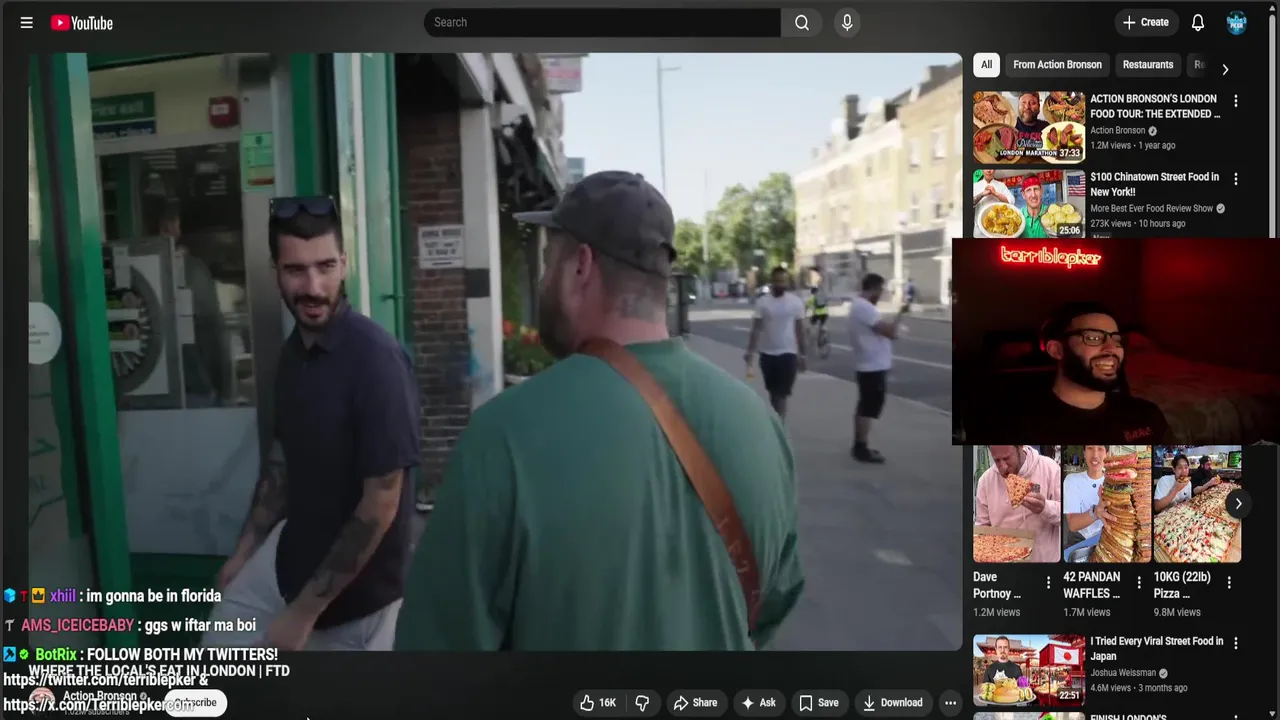Click the 273K views · 10 hours ago text
1280x720 pixels.
point(1138,224)
